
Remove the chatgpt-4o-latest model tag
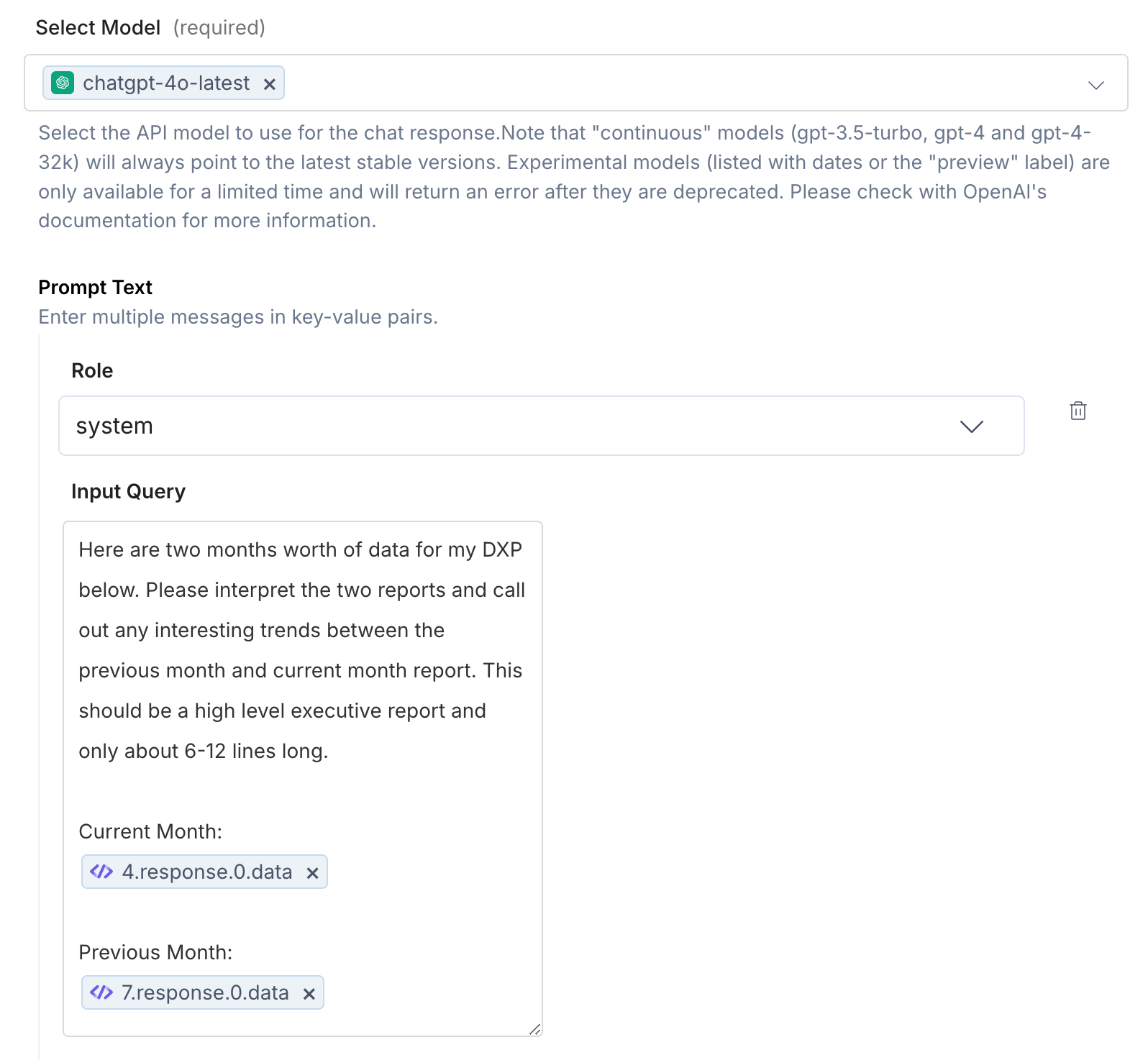[x=270, y=84]
